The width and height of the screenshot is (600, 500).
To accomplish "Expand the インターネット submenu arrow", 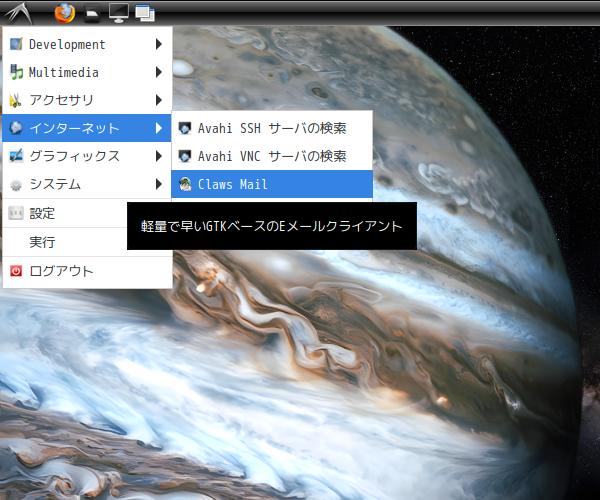I will click(159, 128).
